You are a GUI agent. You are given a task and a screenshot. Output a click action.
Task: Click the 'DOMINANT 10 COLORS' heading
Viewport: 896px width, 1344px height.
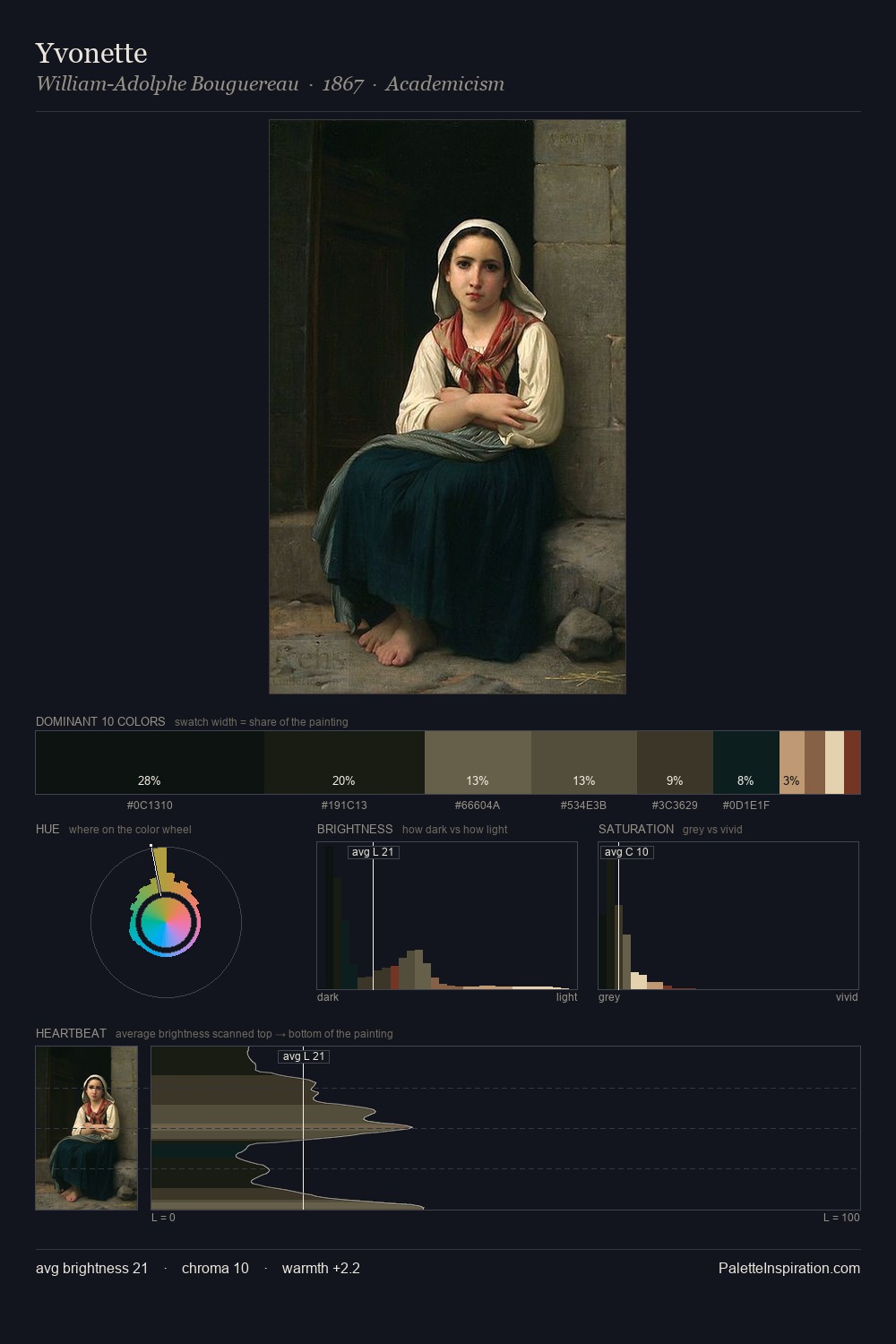(100, 721)
